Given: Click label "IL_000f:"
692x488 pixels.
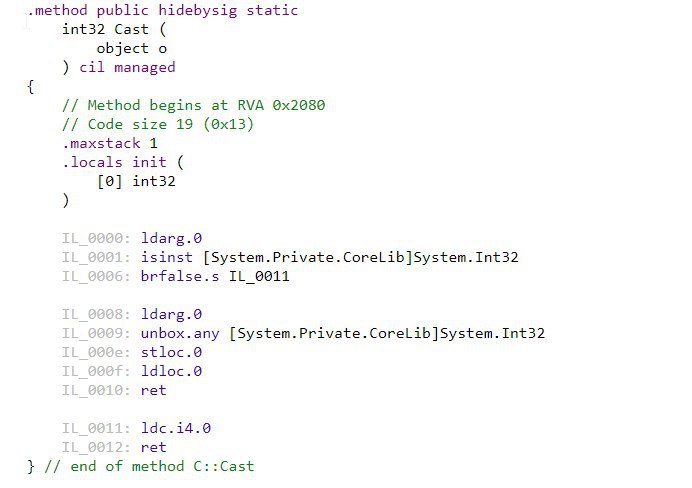Looking at the screenshot, I should tap(96, 371).
